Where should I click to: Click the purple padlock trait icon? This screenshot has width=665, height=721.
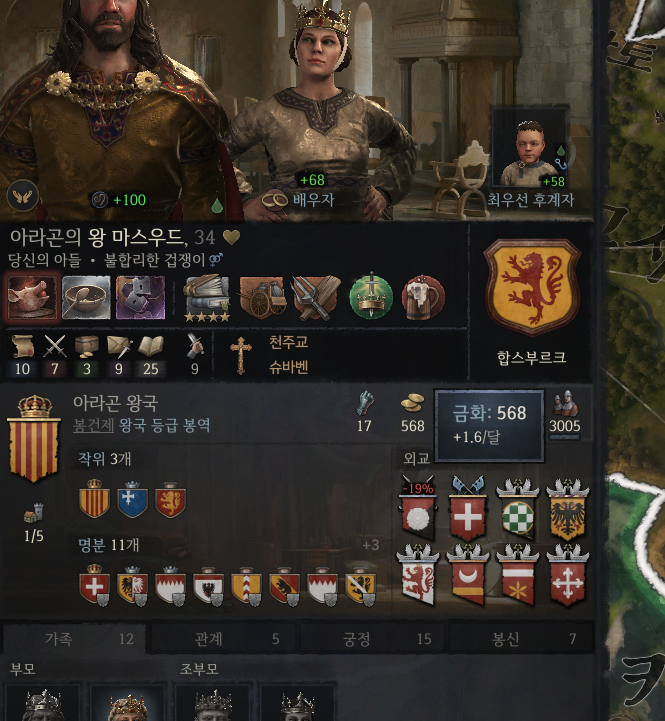(140, 298)
